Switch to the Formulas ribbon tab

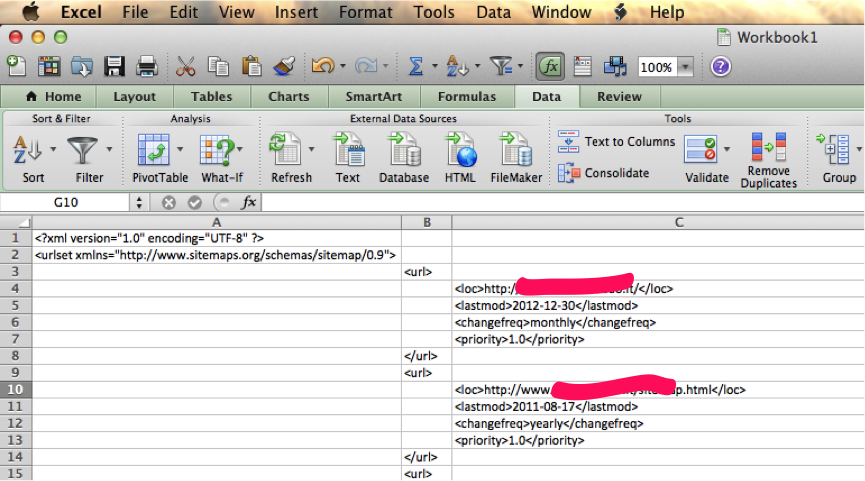(x=465, y=97)
